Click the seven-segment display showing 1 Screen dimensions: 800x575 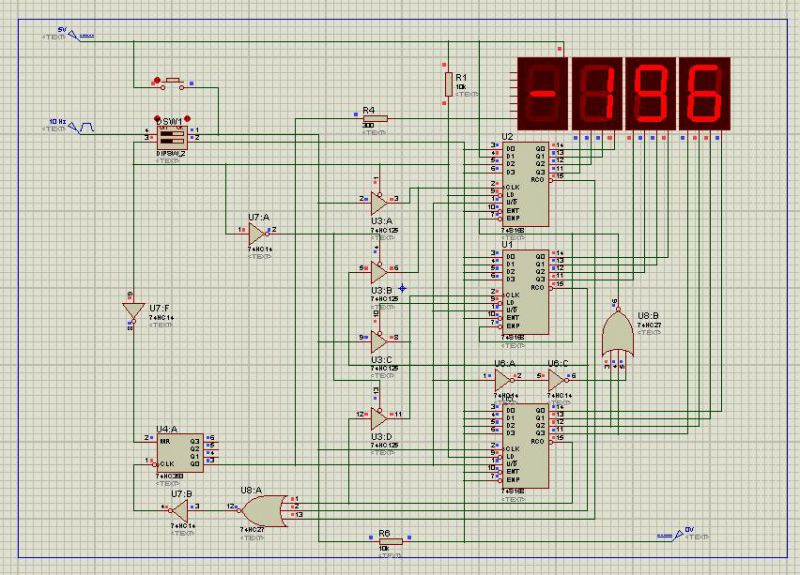point(597,93)
